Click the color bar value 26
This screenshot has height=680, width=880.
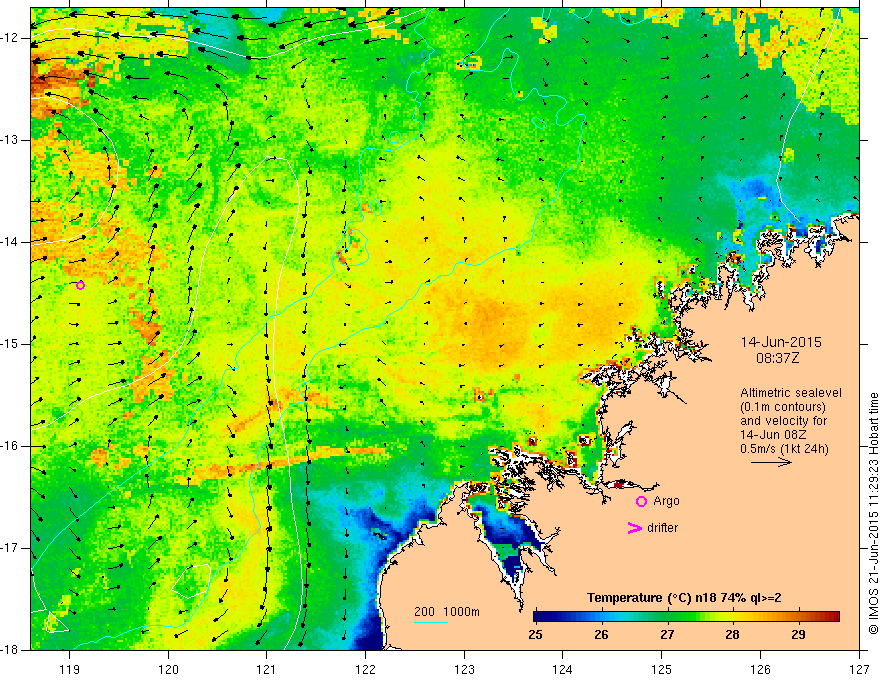(x=601, y=635)
